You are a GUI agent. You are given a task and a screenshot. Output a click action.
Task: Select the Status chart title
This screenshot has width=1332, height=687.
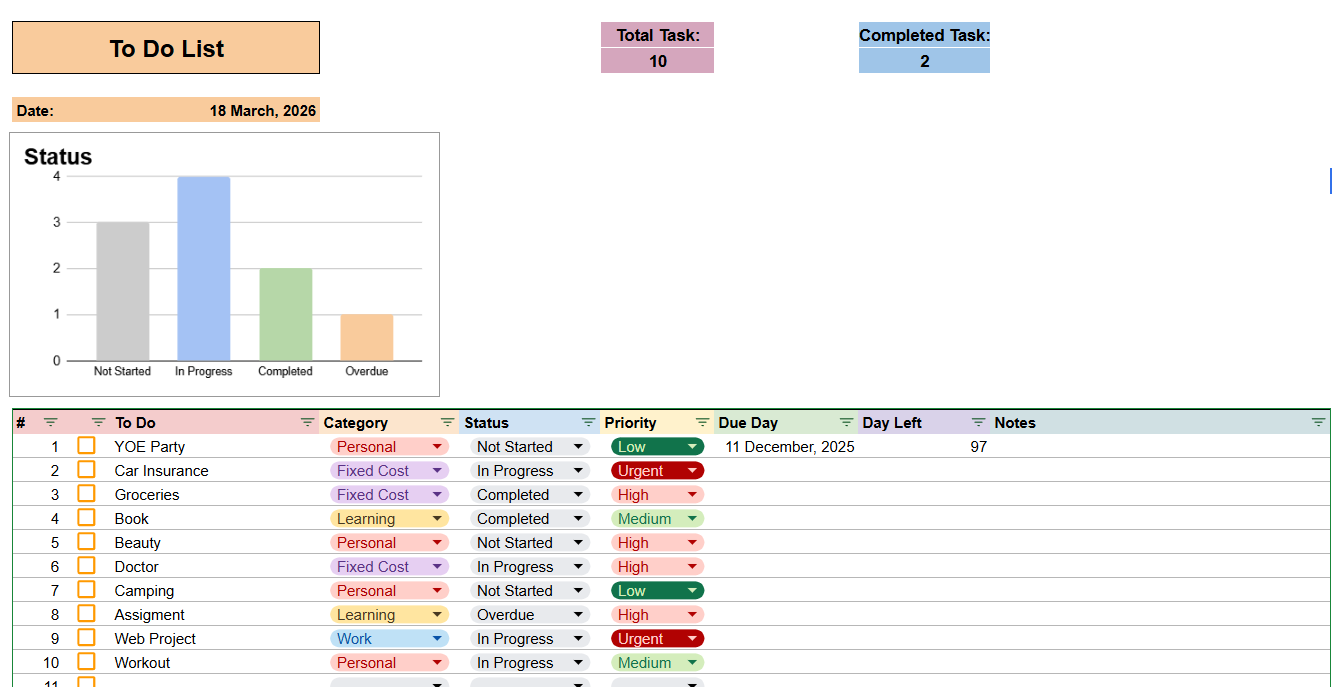coord(58,157)
